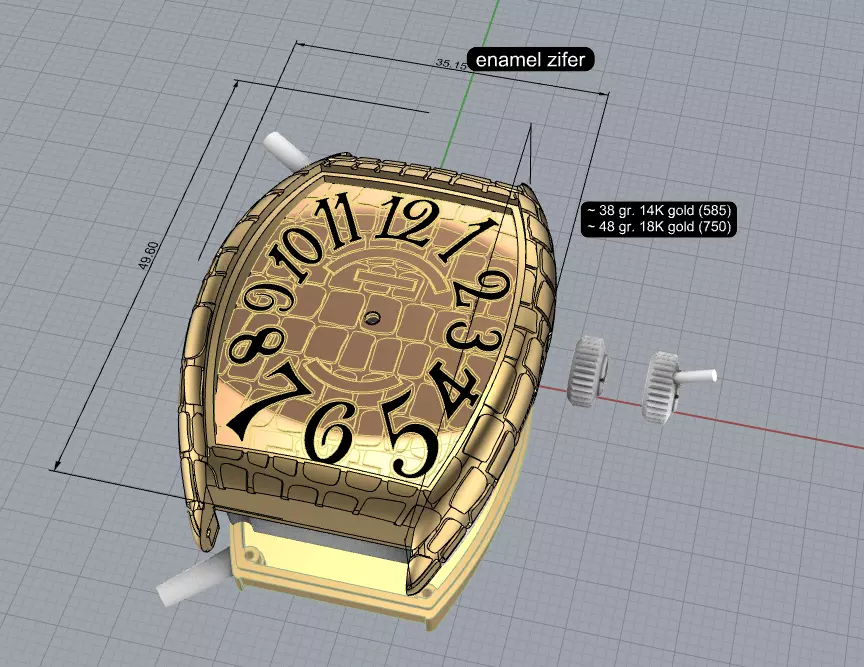Select the outer crown gear with stem
The height and width of the screenshot is (667, 864).
[x=679, y=386]
